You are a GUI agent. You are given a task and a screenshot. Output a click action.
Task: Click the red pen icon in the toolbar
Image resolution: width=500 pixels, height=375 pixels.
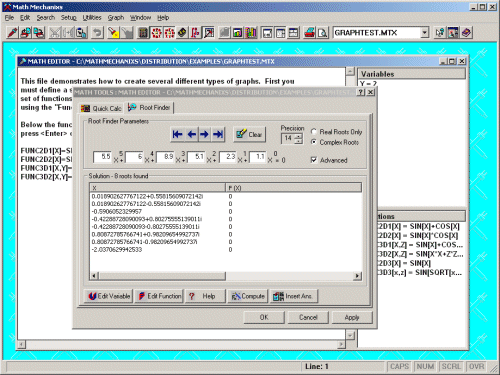pos(12,33)
